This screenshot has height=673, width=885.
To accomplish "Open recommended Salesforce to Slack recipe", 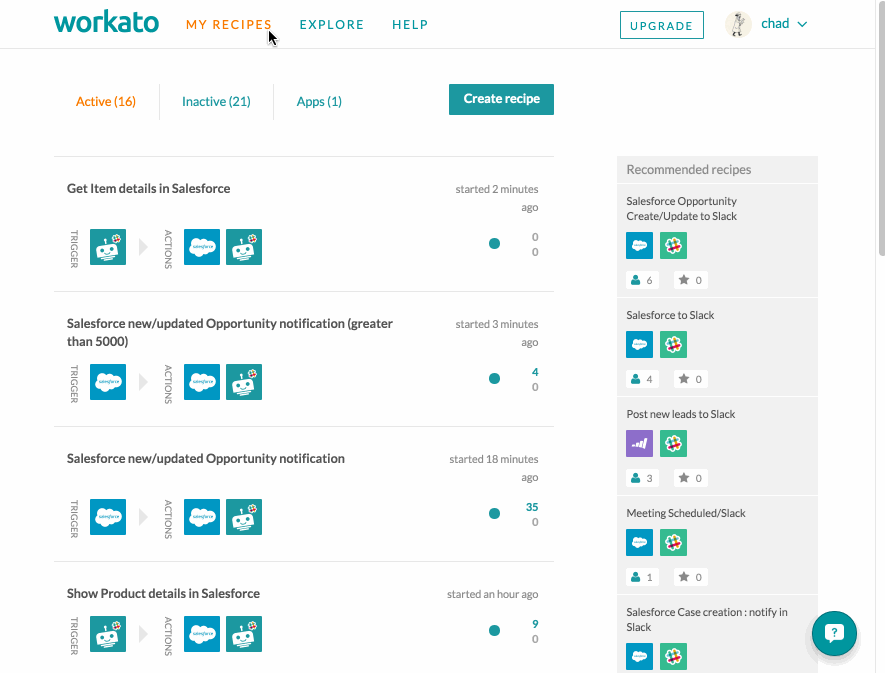I will 670,315.
